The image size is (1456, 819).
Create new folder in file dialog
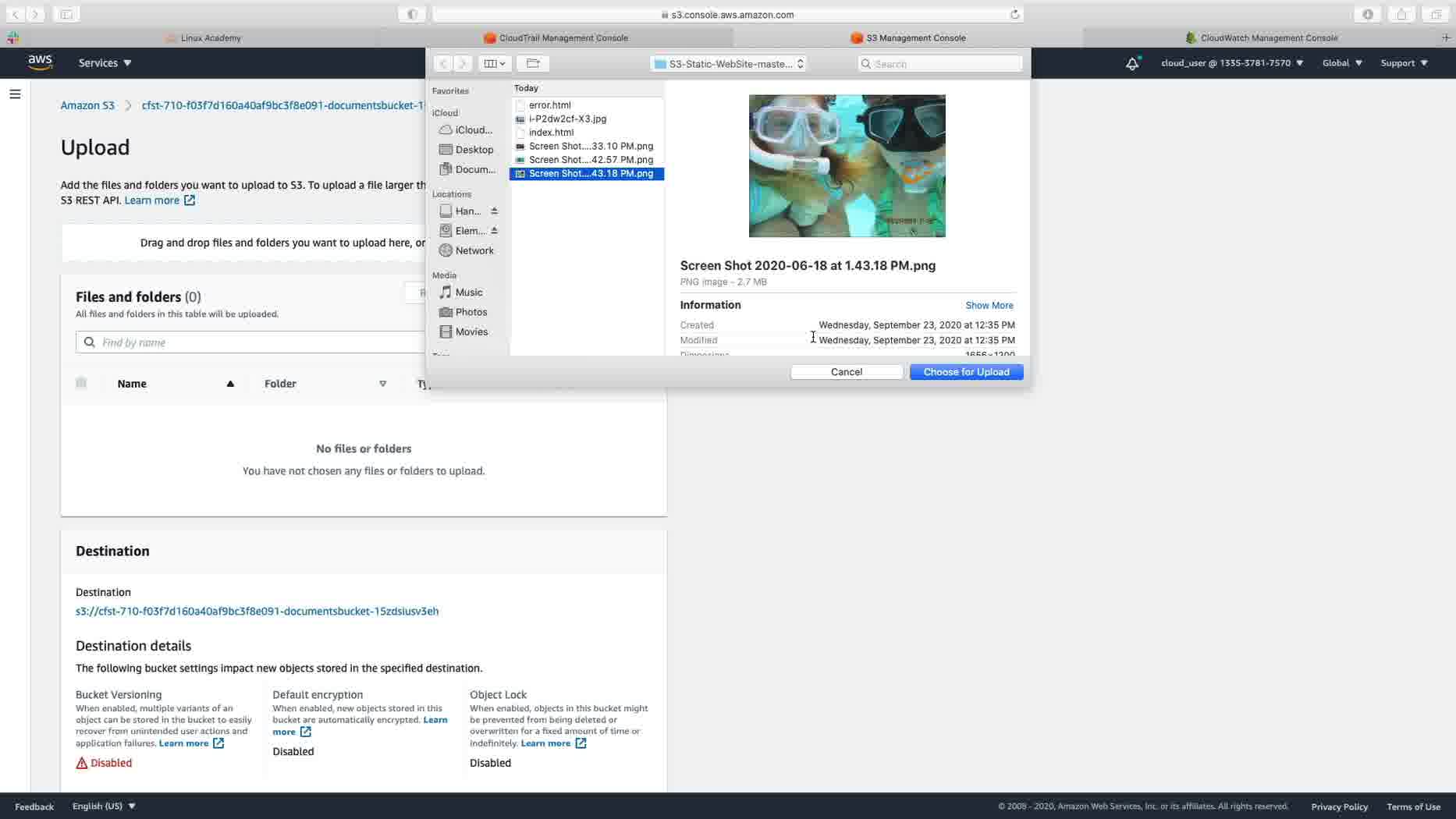pyautogui.click(x=533, y=64)
